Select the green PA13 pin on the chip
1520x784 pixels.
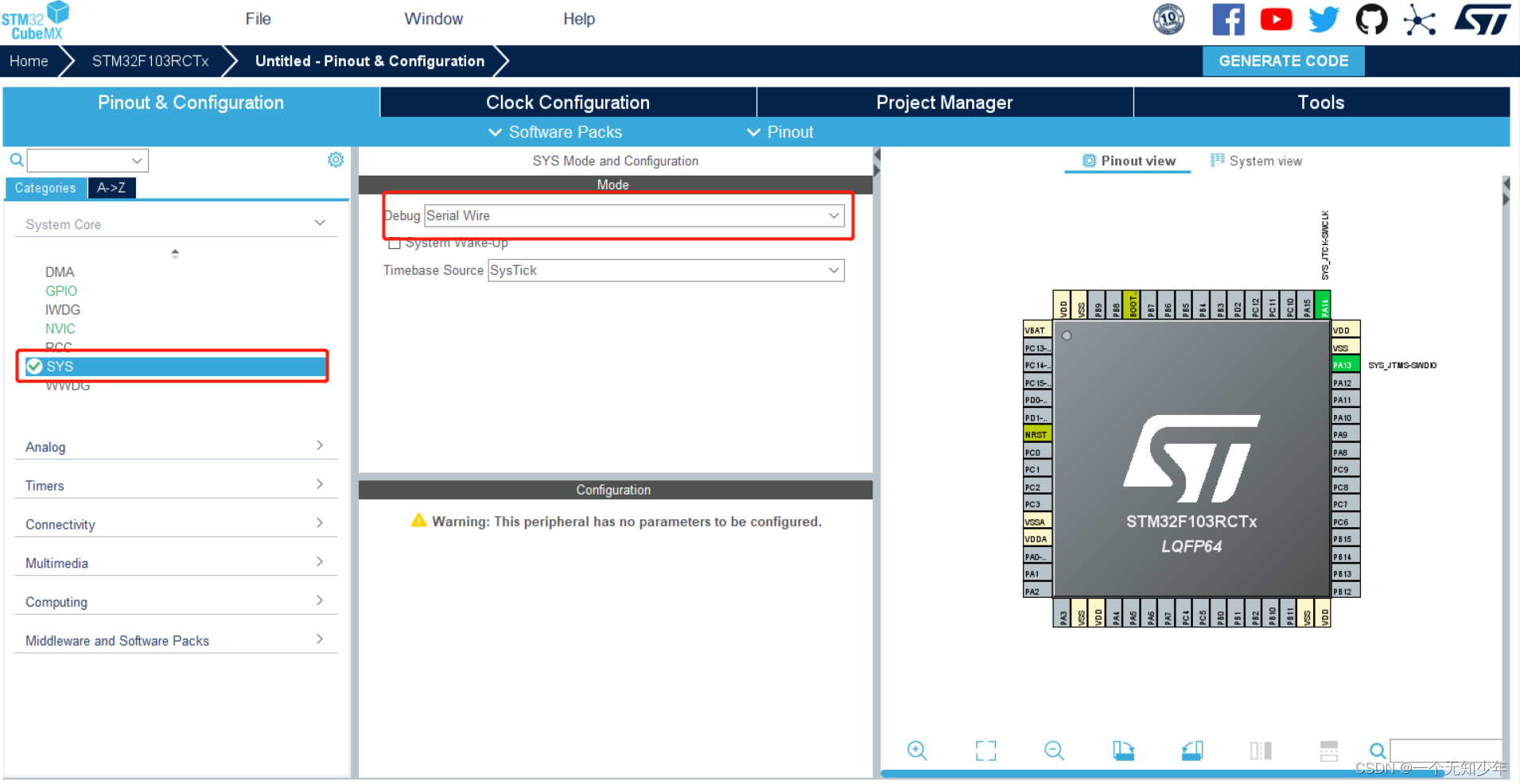(1346, 365)
